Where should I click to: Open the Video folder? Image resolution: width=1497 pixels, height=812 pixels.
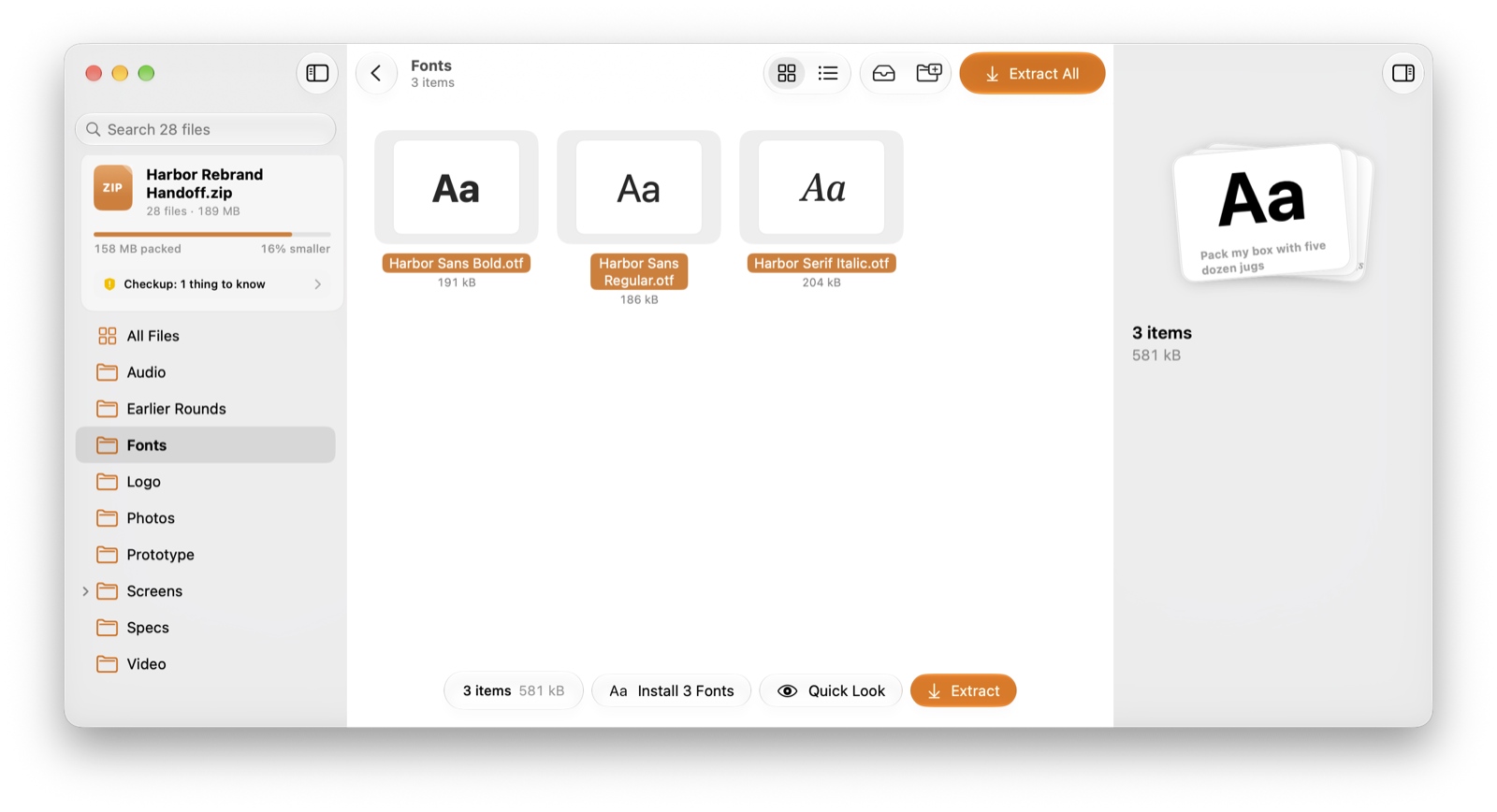(205, 664)
